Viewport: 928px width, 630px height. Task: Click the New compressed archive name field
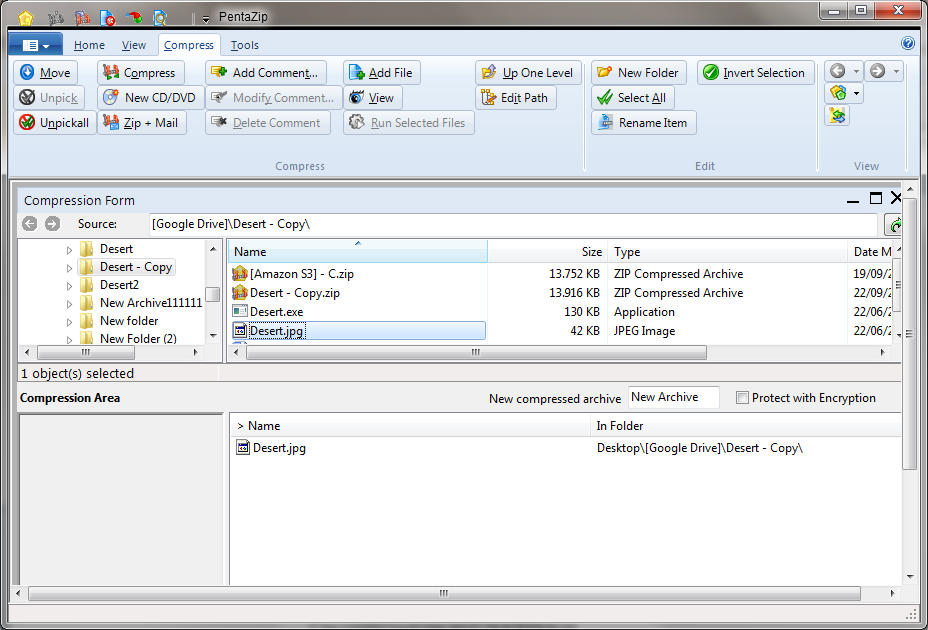pos(674,397)
